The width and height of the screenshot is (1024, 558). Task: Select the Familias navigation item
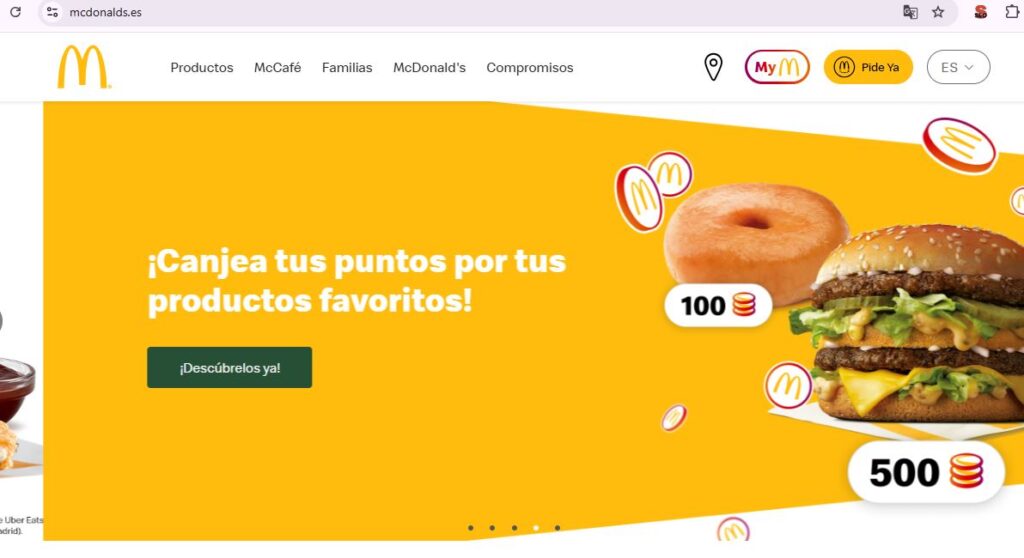(x=347, y=67)
